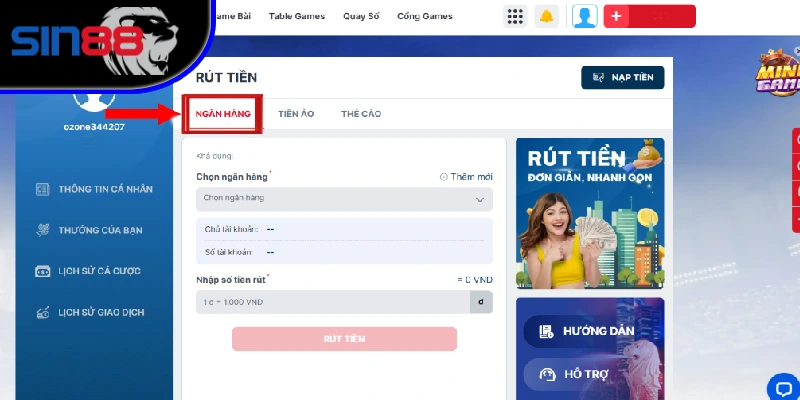Click the HỖ TRỢ headset icon
The width and height of the screenshot is (800, 400).
click(547, 374)
